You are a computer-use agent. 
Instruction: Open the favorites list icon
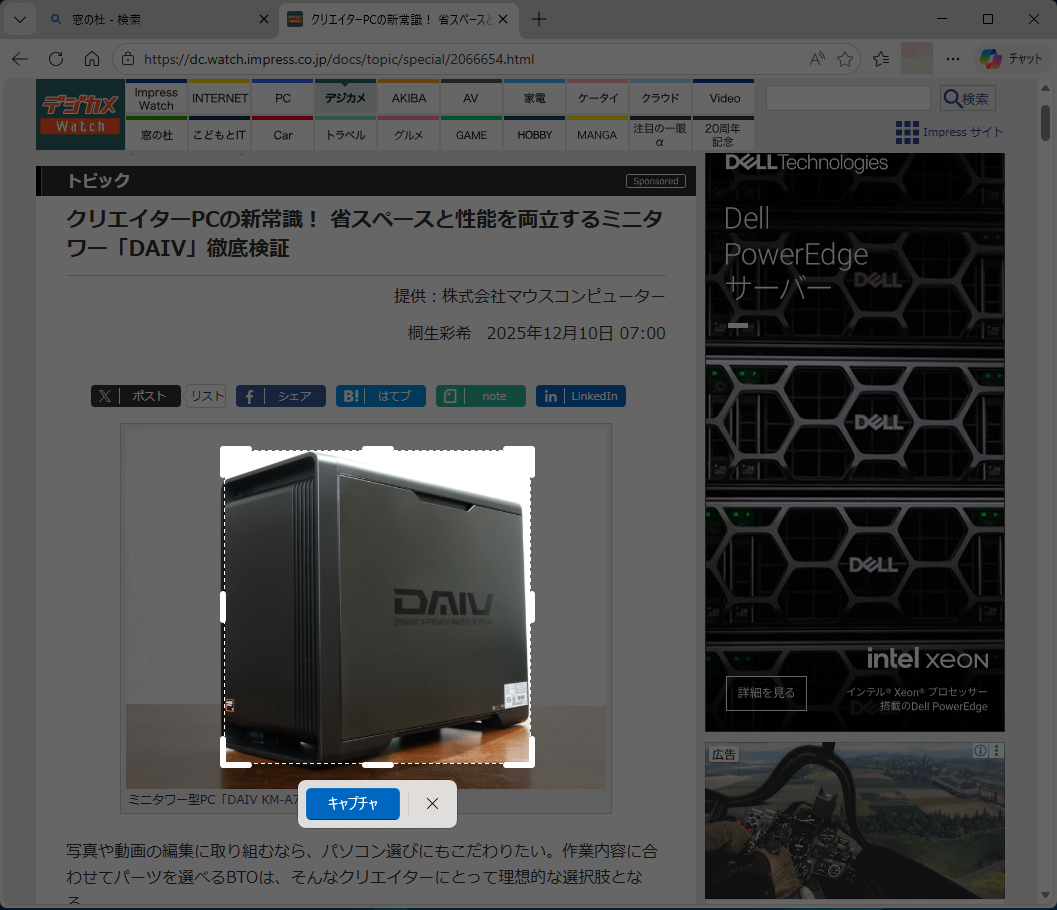coord(881,59)
